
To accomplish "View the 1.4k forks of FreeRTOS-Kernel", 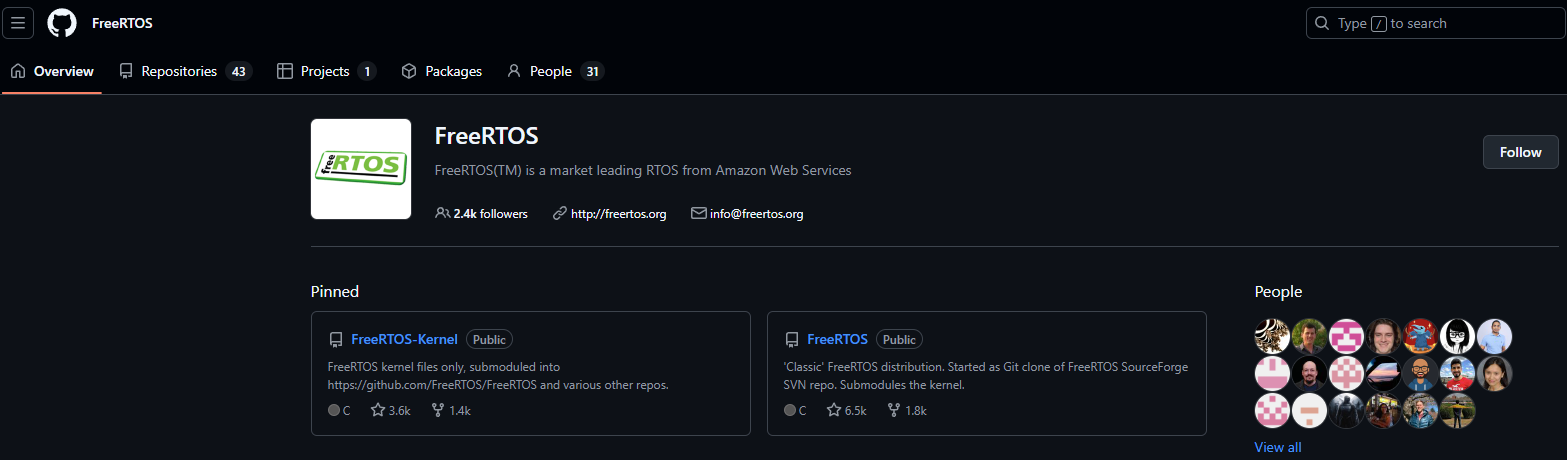I will [x=451, y=410].
